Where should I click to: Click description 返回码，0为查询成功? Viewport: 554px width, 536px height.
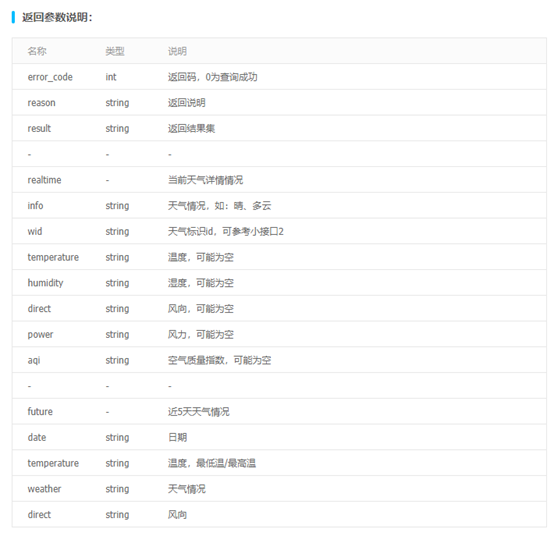pyautogui.click(x=212, y=77)
